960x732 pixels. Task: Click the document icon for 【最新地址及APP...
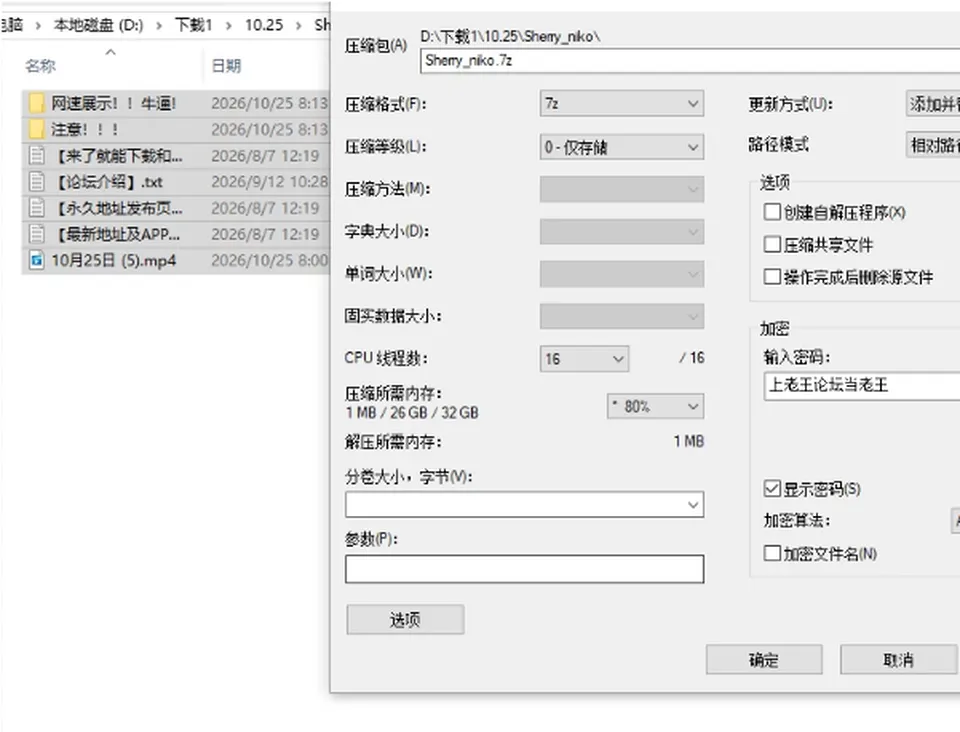point(37,234)
